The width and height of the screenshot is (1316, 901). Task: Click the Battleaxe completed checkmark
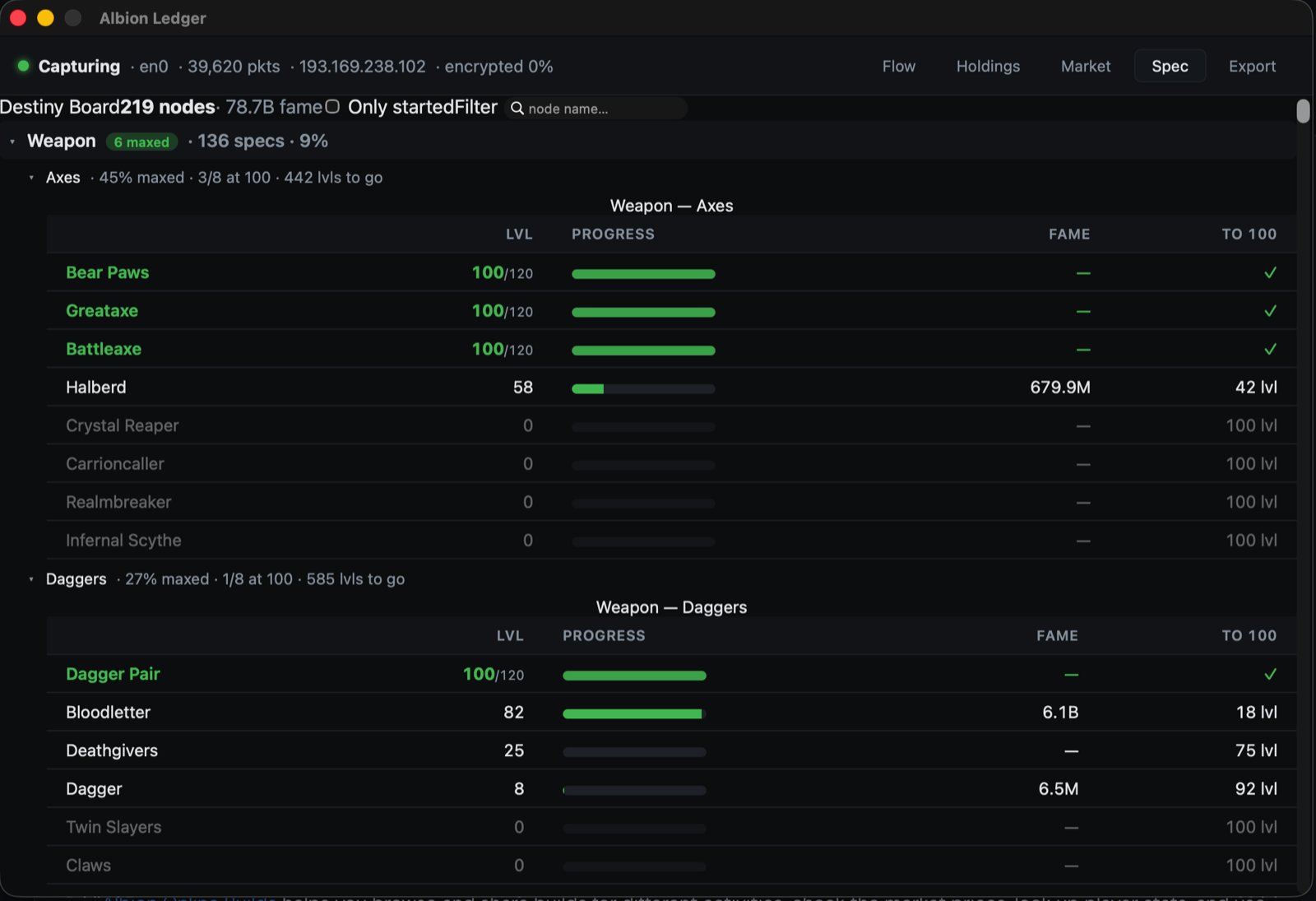(x=1270, y=349)
